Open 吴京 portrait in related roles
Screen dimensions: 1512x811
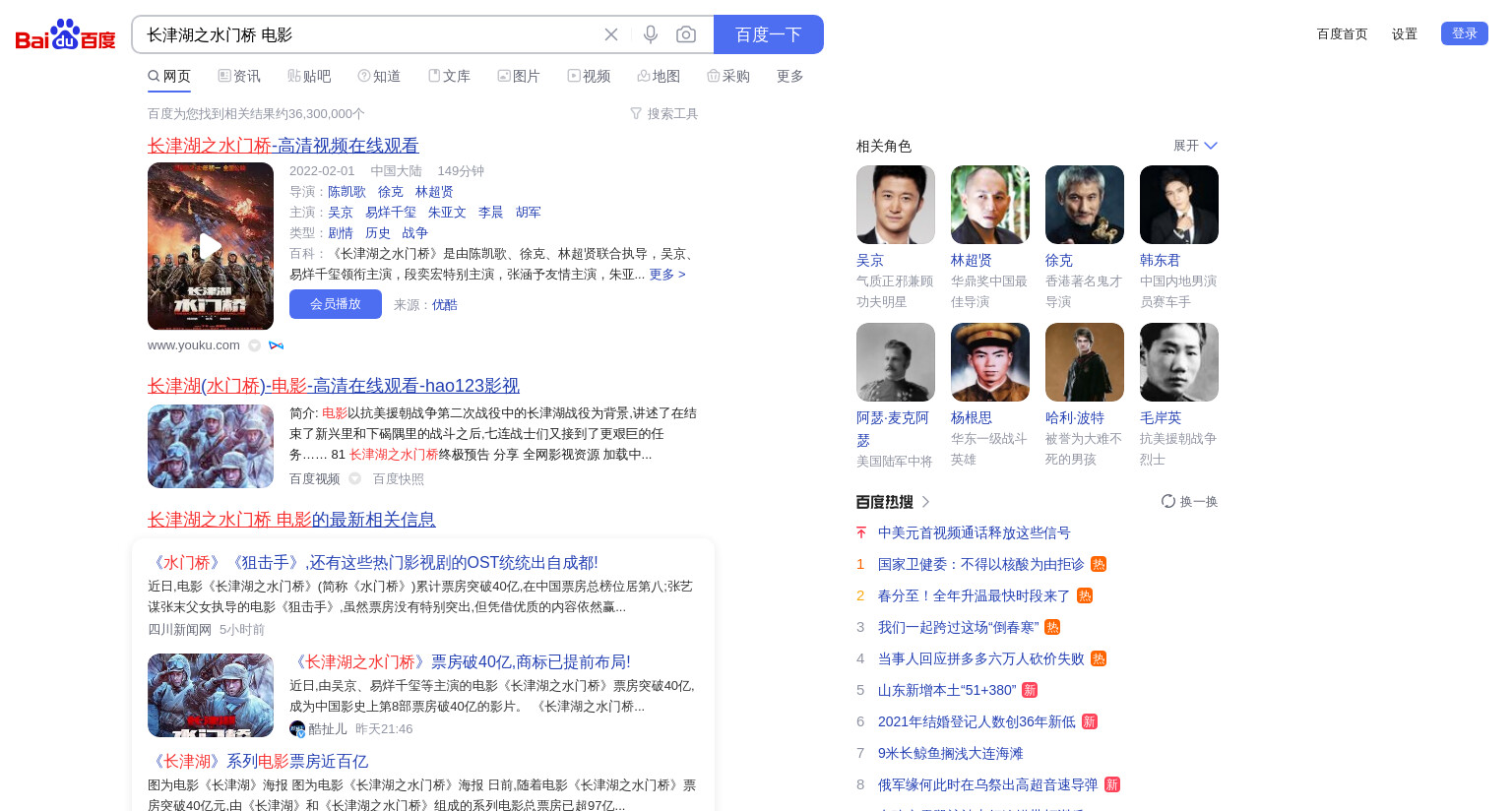coord(896,205)
